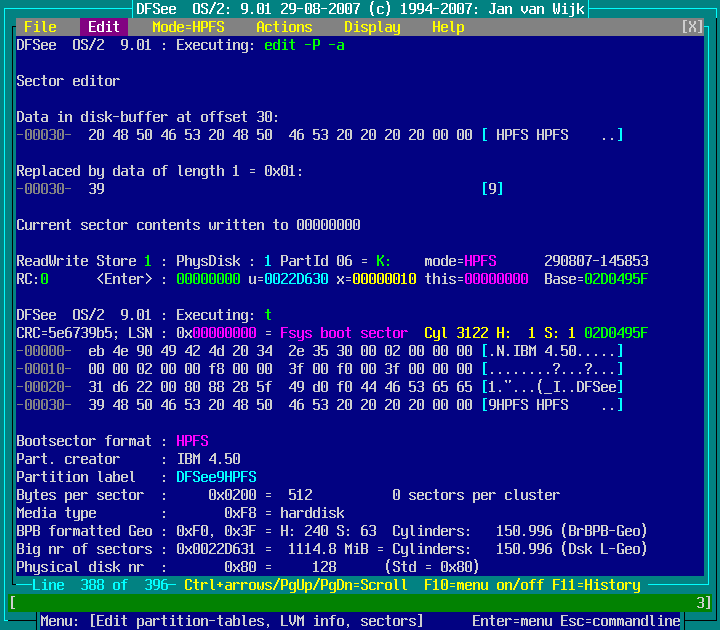720x630 pixels.
Task: Open the File menu
Action: pyautogui.click(x=40, y=27)
